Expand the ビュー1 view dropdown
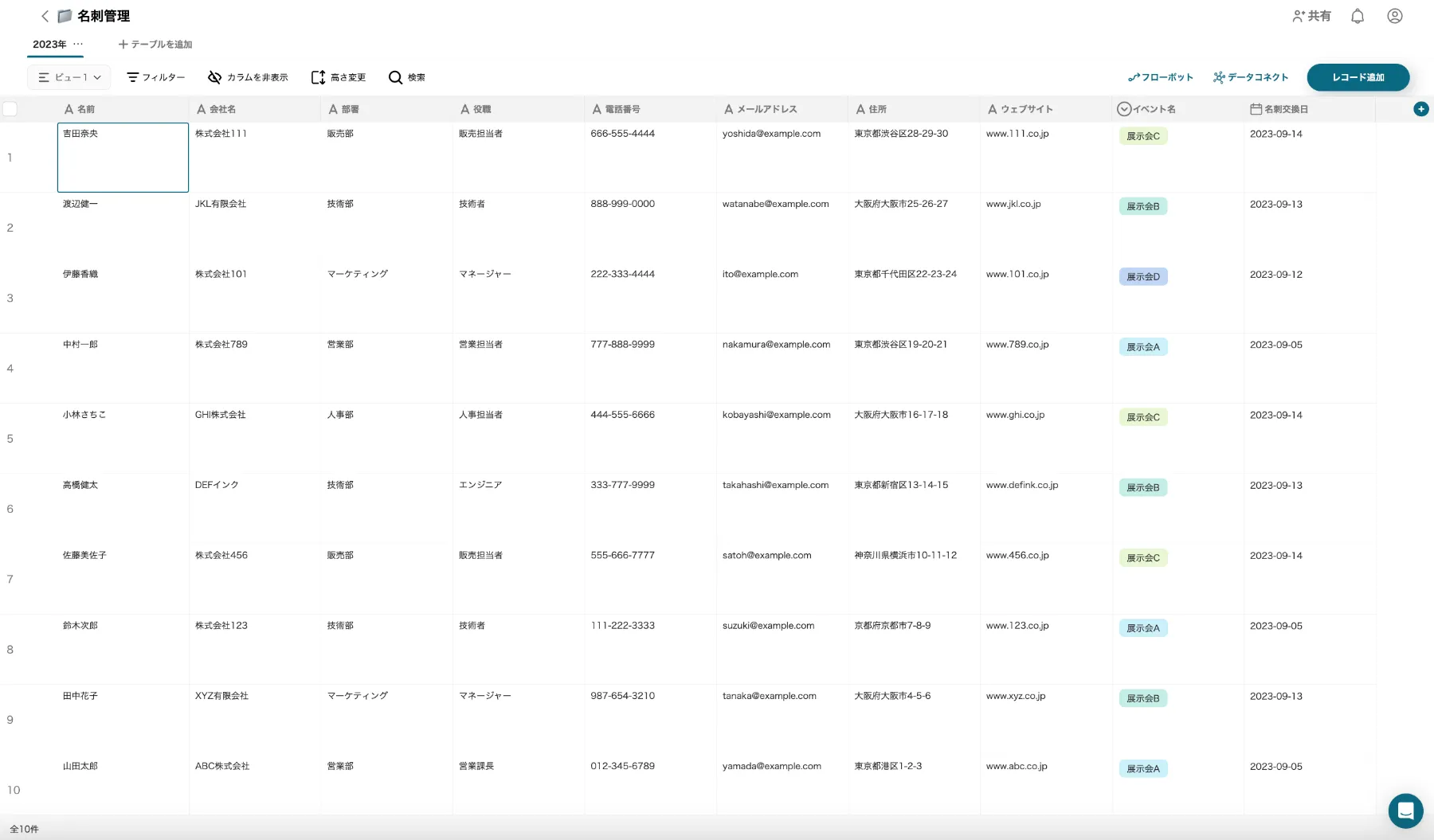 [69, 77]
